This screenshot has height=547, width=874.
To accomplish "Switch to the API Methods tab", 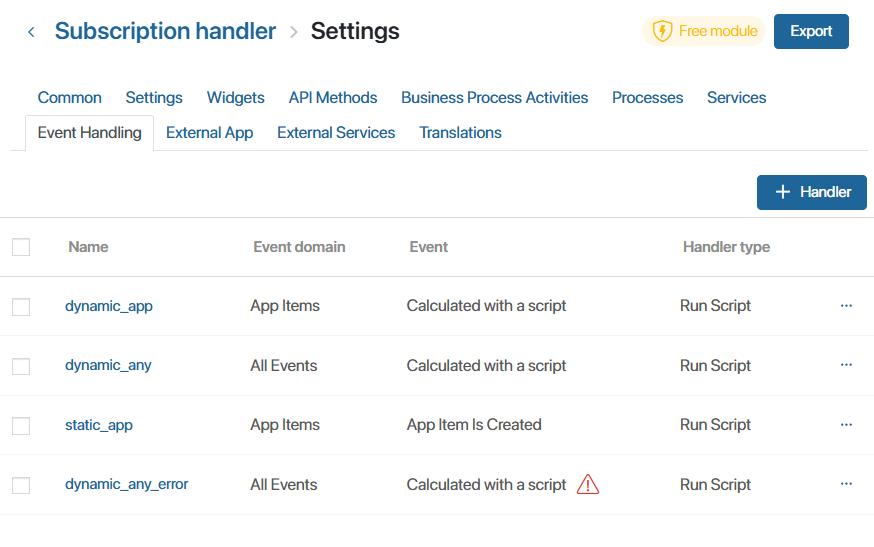I will [x=333, y=98].
